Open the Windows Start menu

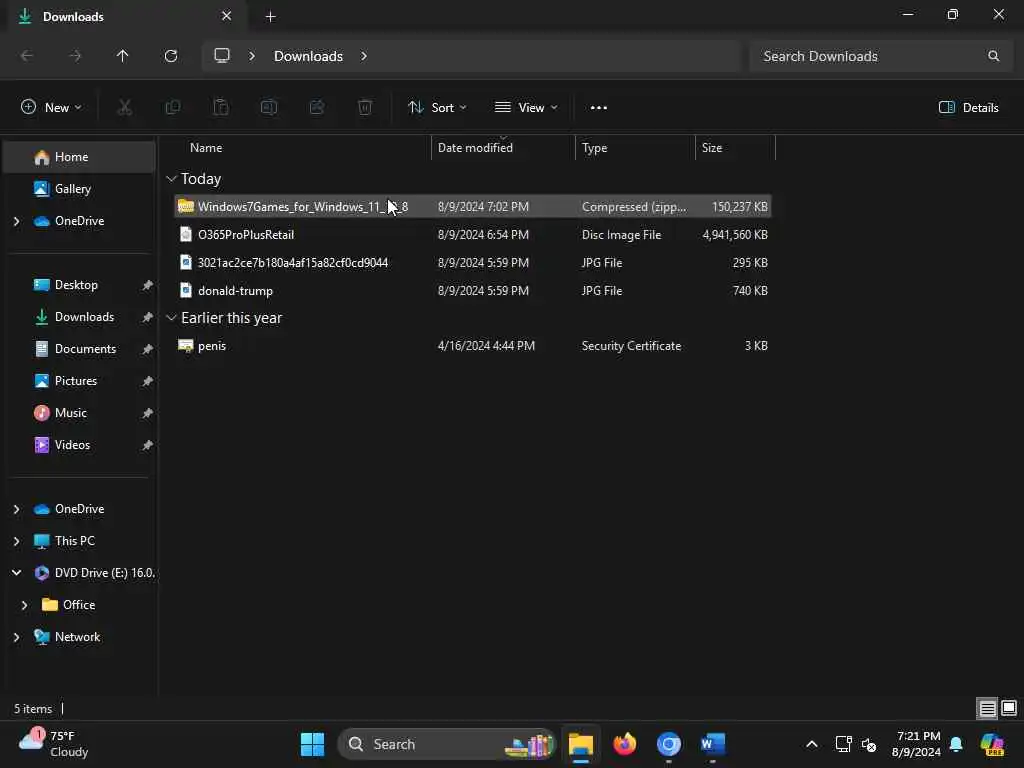(312, 744)
